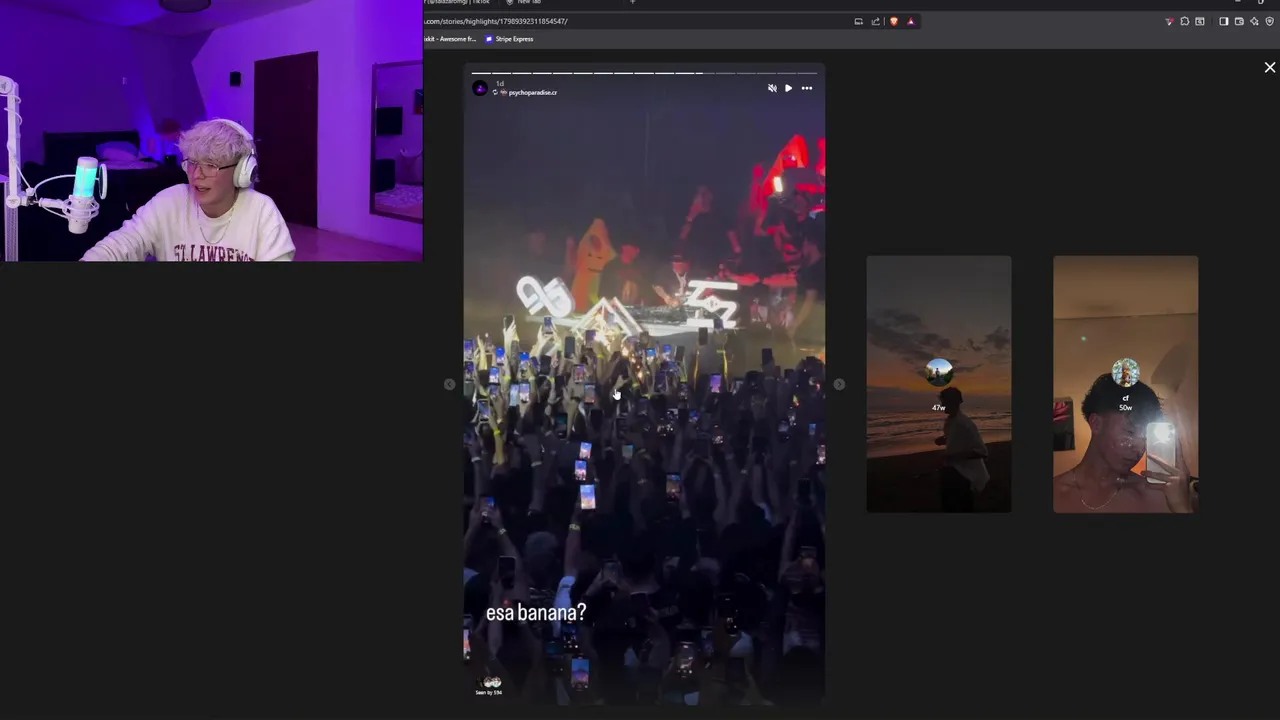
Task: Open the Seen by viewers list
Action: (489, 686)
